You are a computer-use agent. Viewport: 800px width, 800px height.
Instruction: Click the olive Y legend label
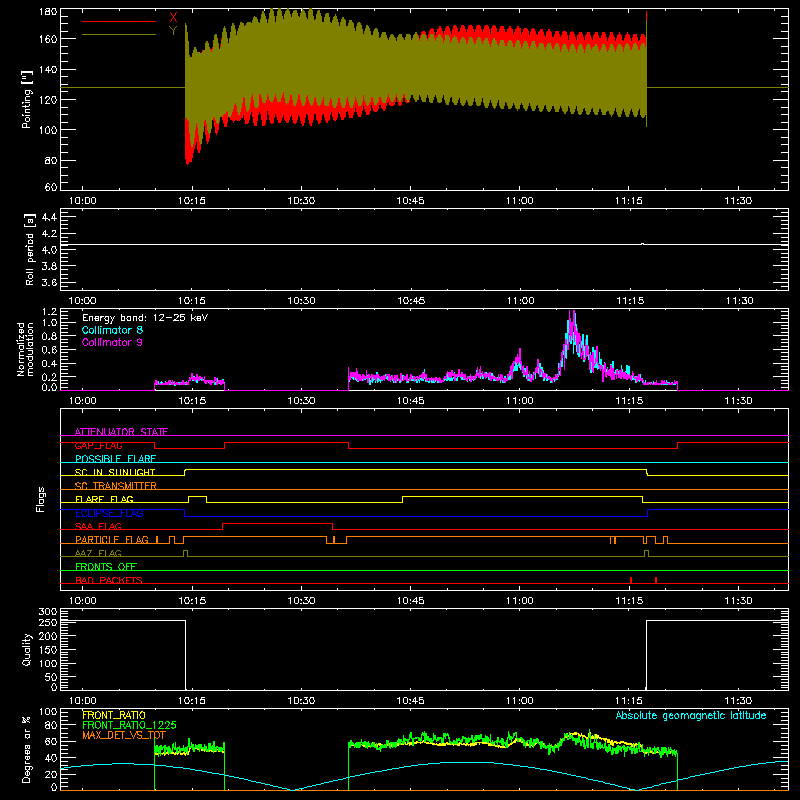click(173, 31)
